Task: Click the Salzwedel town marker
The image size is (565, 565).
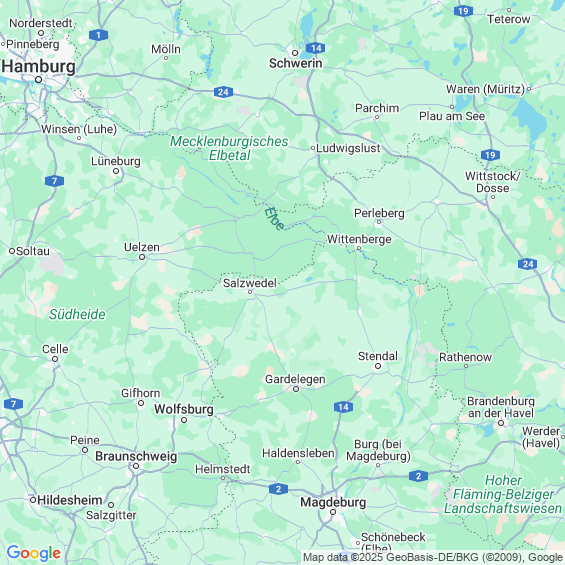Action: 250,292
